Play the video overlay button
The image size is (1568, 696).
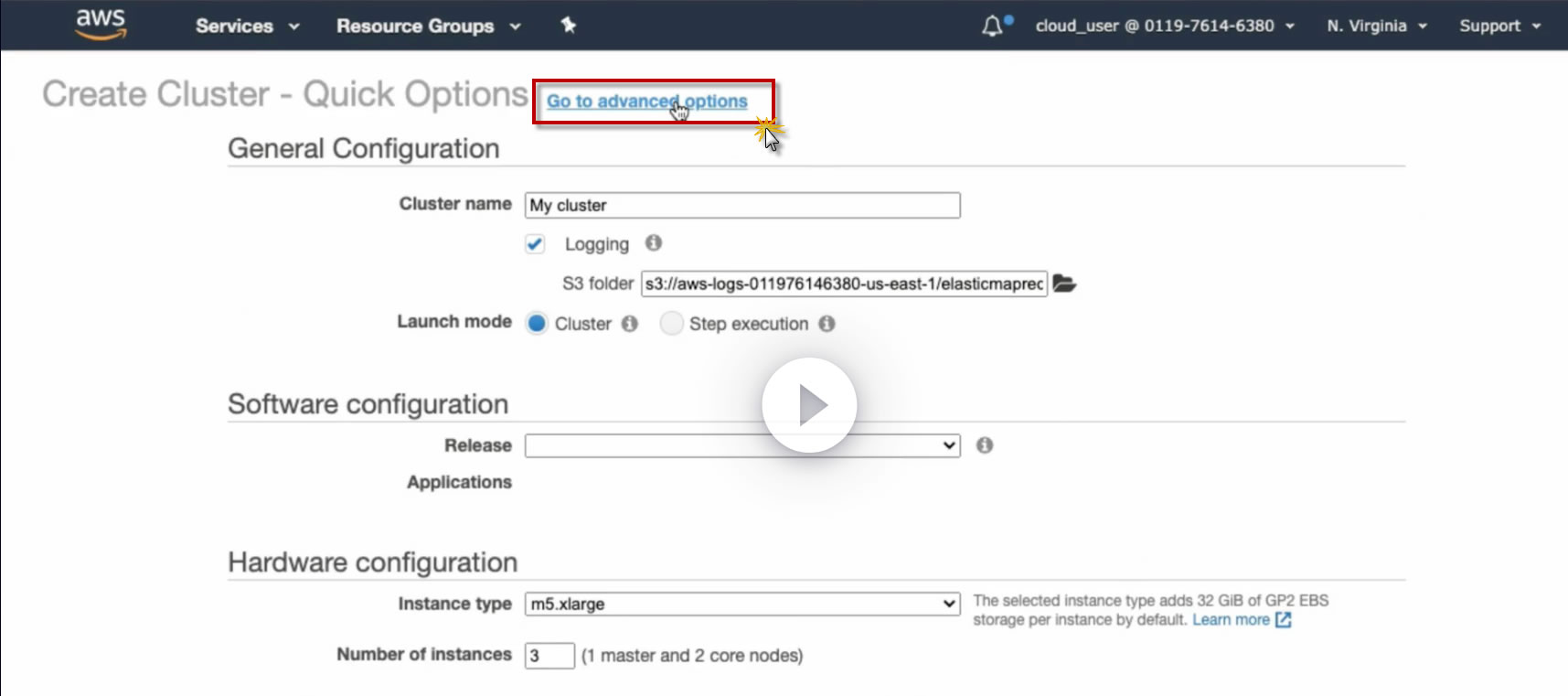tap(809, 404)
